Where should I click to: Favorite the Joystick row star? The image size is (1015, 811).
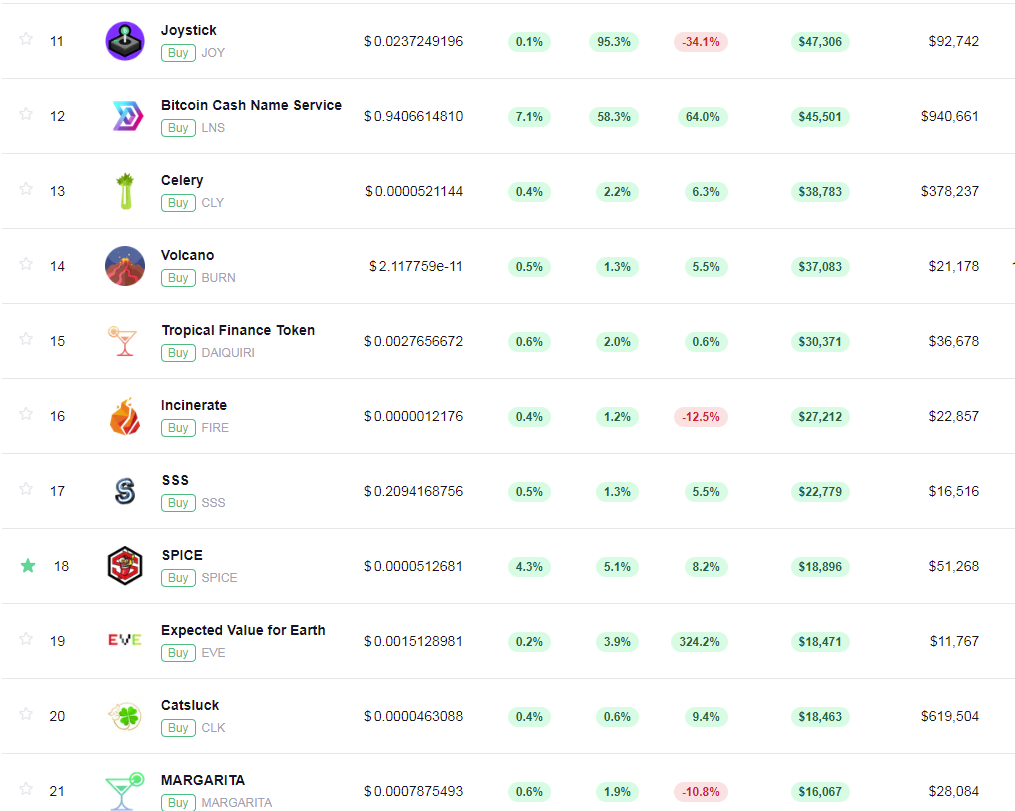point(26,39)
